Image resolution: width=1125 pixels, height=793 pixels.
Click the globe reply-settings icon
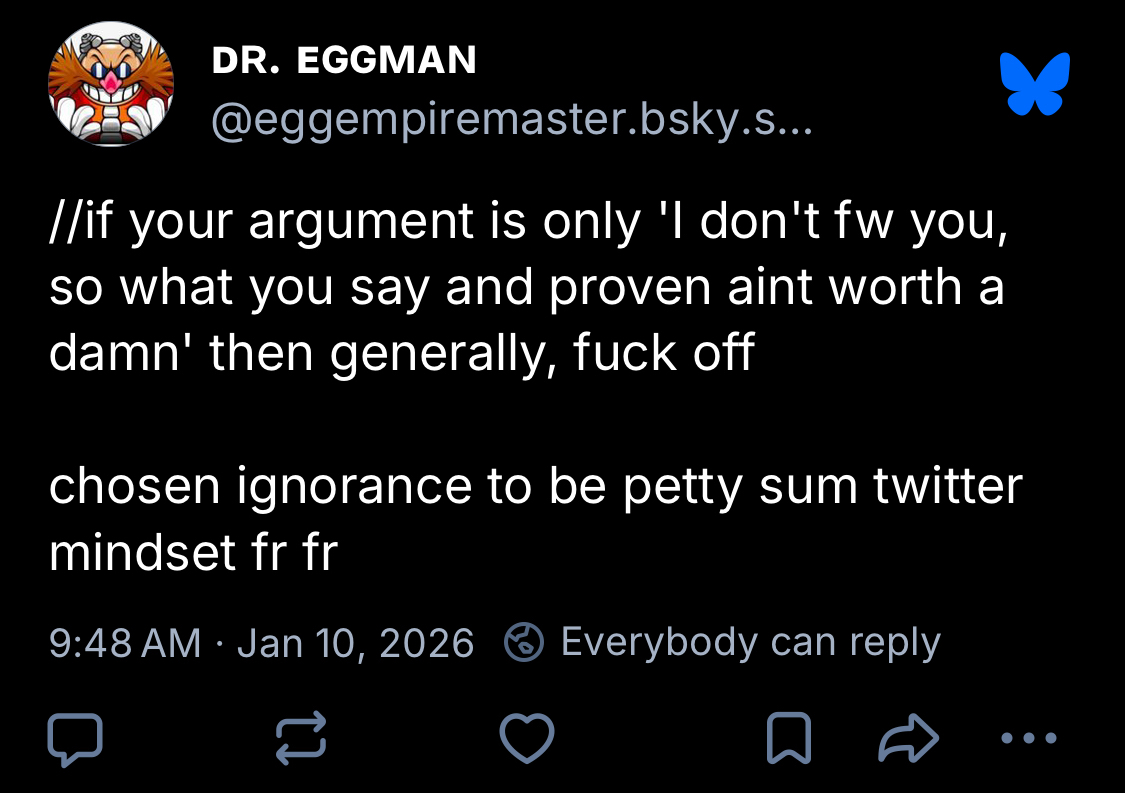523,642
